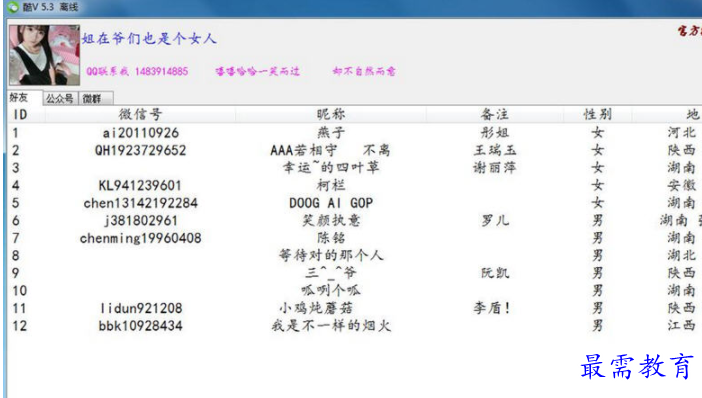Click nickname 小鸡炖蘑菇
The image size is (702, 398).
point(316,308)
